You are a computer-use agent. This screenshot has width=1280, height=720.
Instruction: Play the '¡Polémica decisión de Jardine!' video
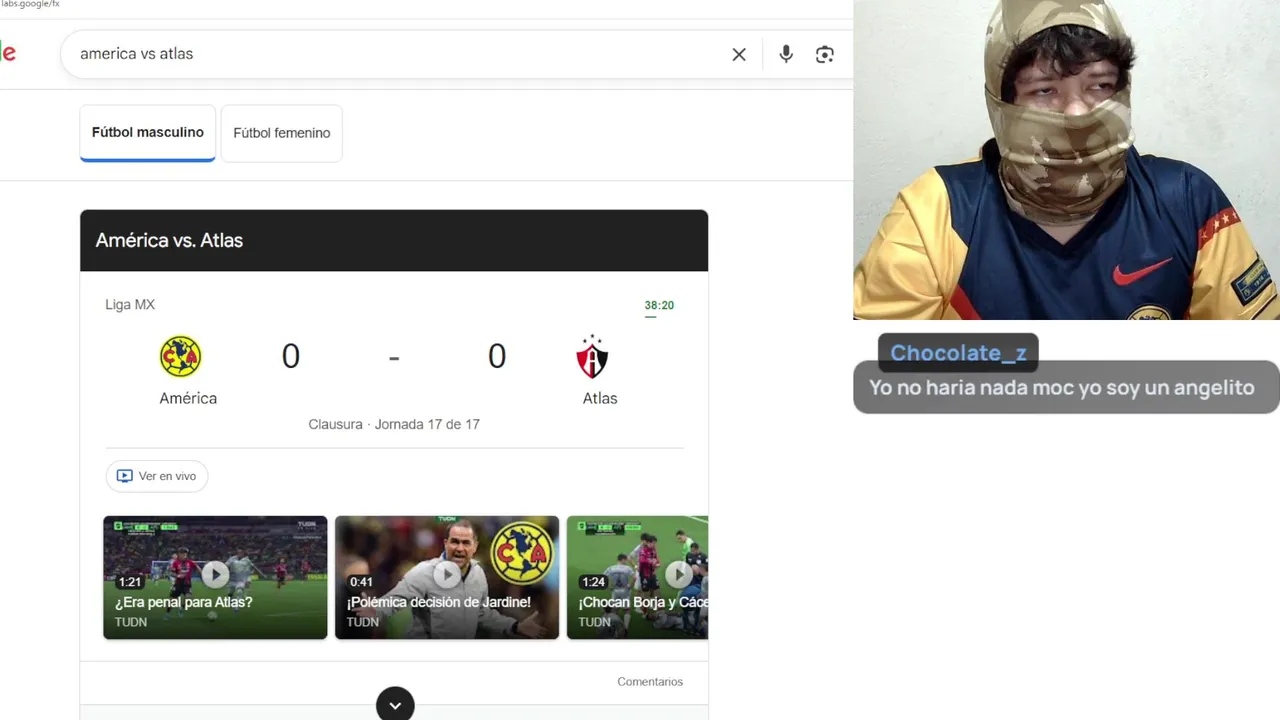[x=447, y=577]
